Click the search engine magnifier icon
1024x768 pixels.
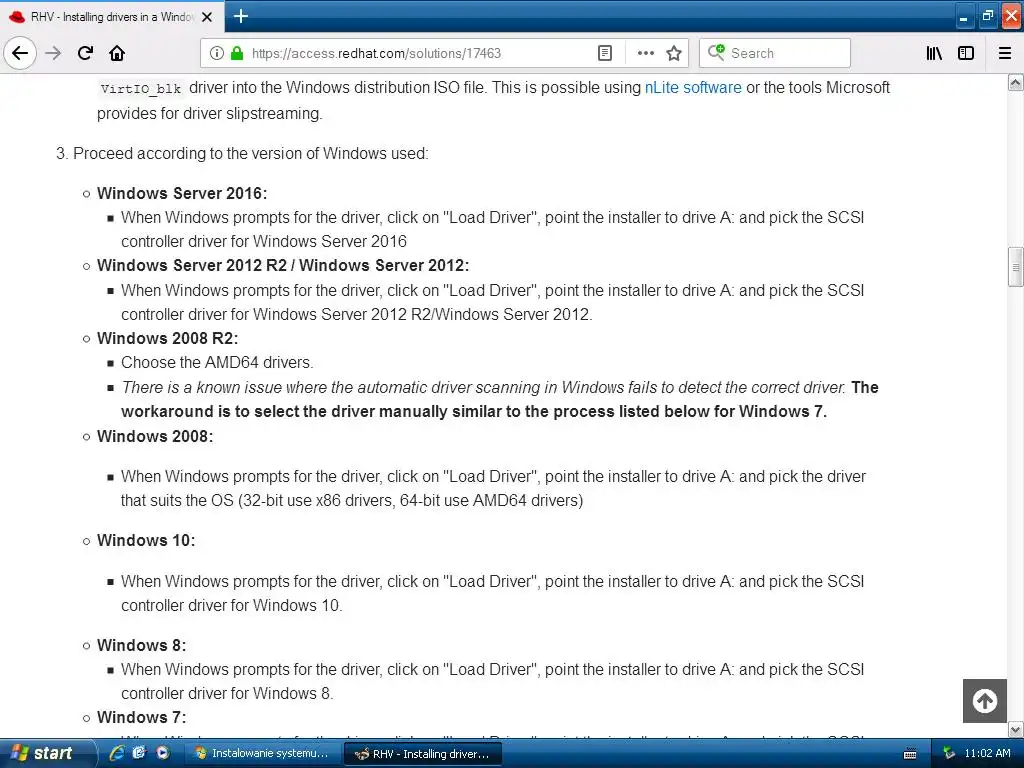pos(716,52)
